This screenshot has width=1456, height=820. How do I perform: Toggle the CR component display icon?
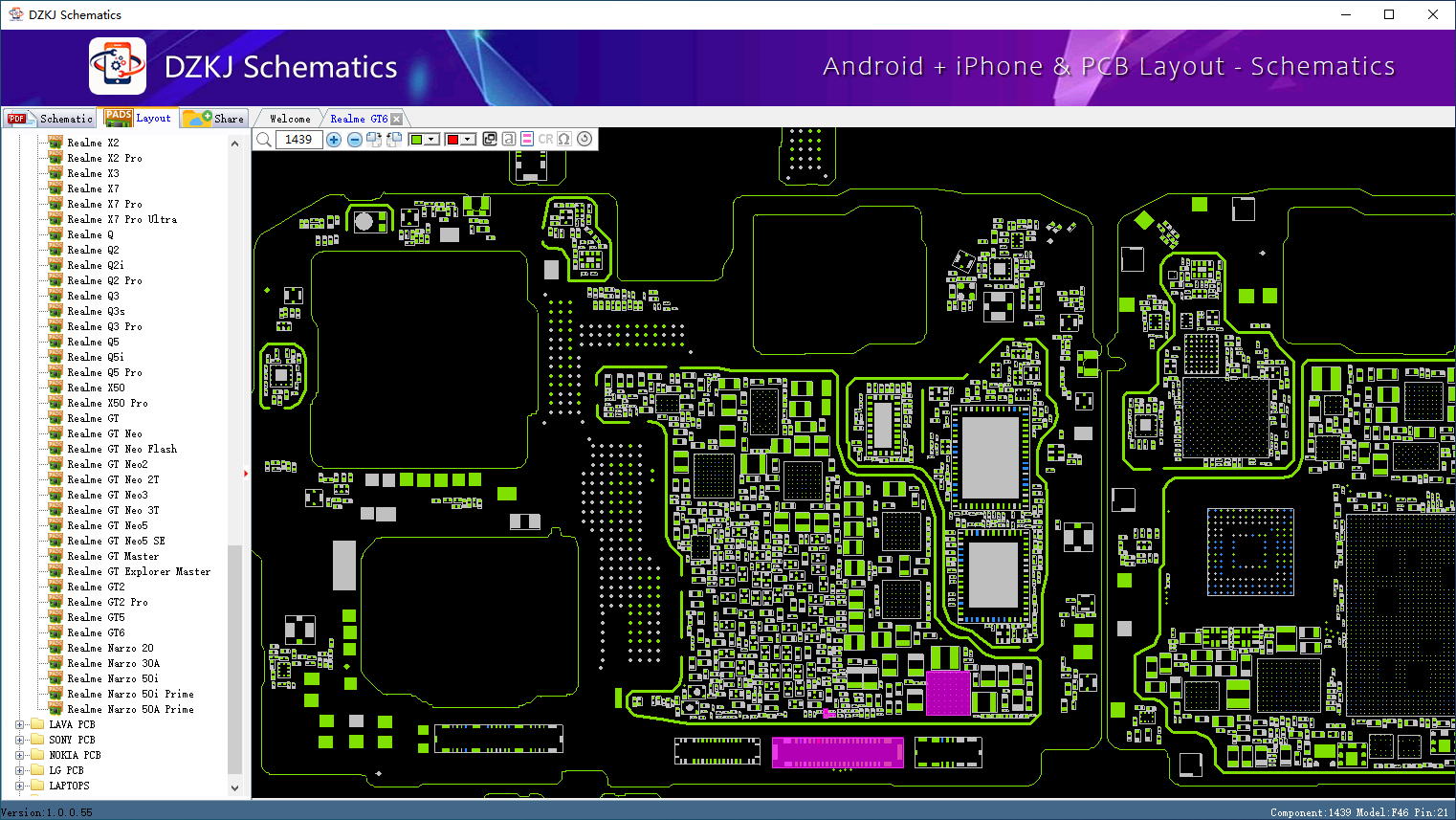point(545,139)
